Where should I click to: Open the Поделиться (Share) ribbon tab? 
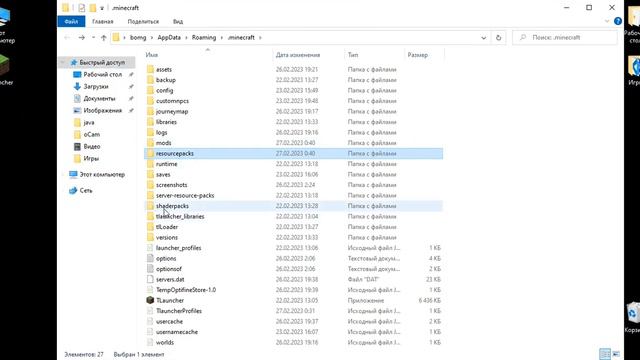143,22
